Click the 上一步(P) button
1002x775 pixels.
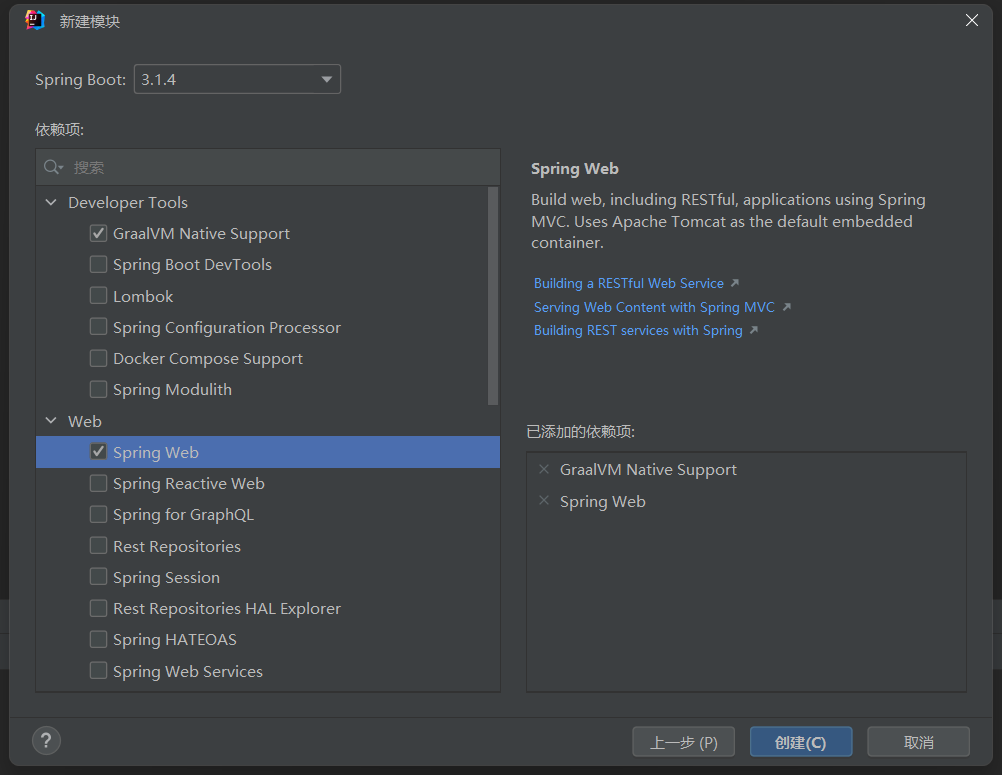683,741
